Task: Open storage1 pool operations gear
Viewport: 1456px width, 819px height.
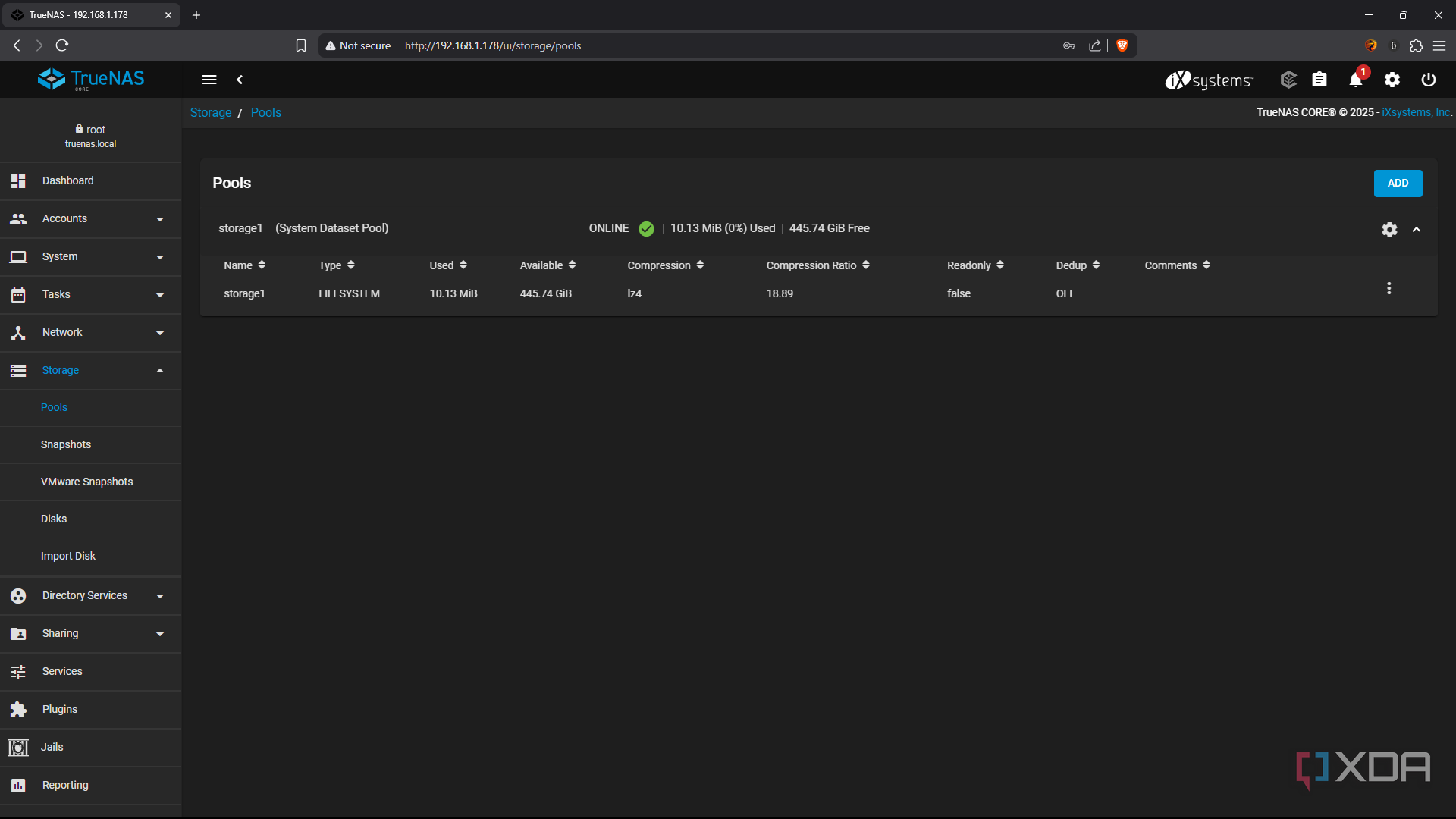Action: point(1389,229)
